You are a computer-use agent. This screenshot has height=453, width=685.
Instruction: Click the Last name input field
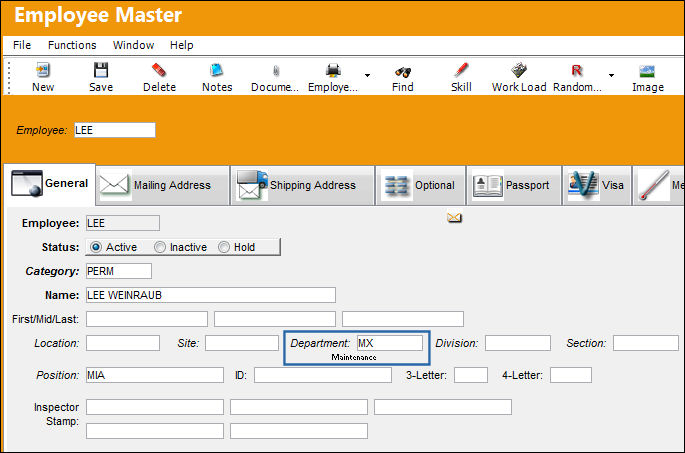[403, 319]
